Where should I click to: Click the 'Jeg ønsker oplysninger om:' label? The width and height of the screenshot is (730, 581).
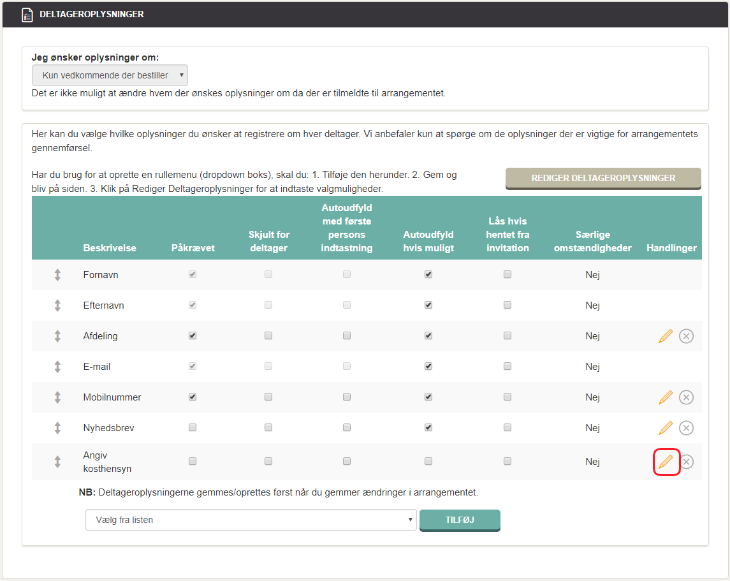tap(95, 57)
